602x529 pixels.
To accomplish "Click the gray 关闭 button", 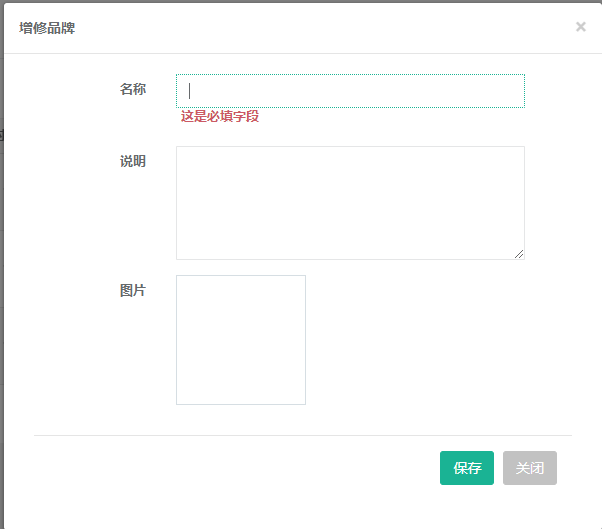I will pos(530,468).
